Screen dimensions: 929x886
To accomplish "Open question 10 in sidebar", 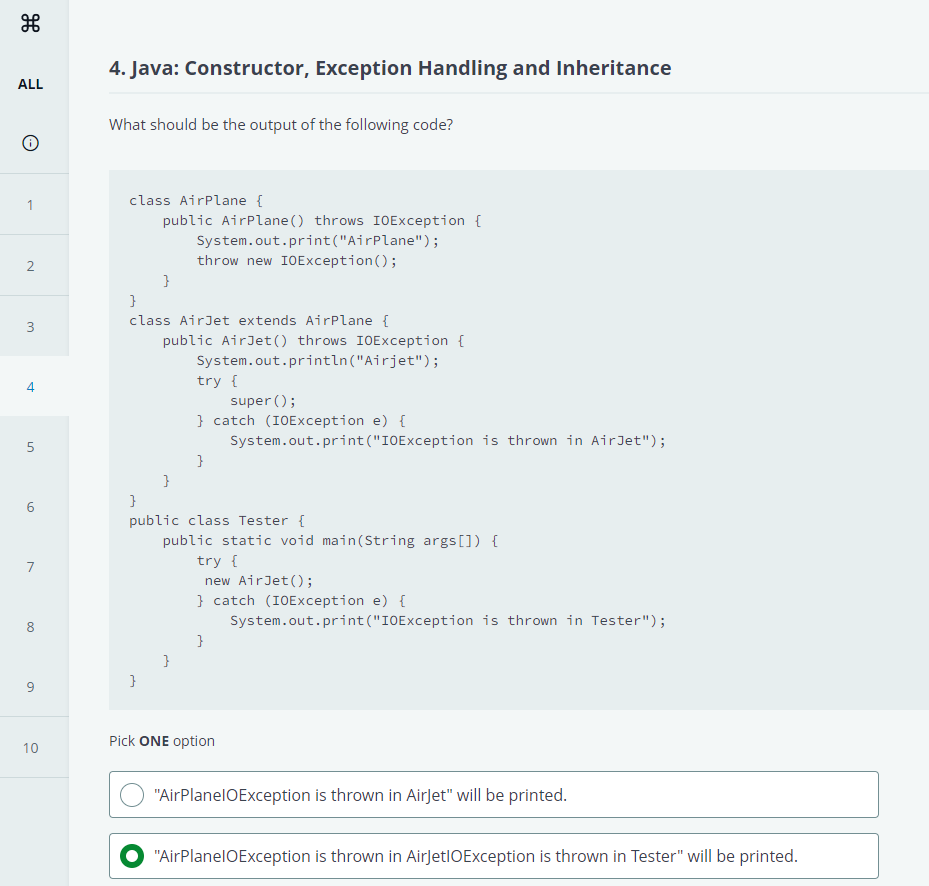I will click(30, 748).
